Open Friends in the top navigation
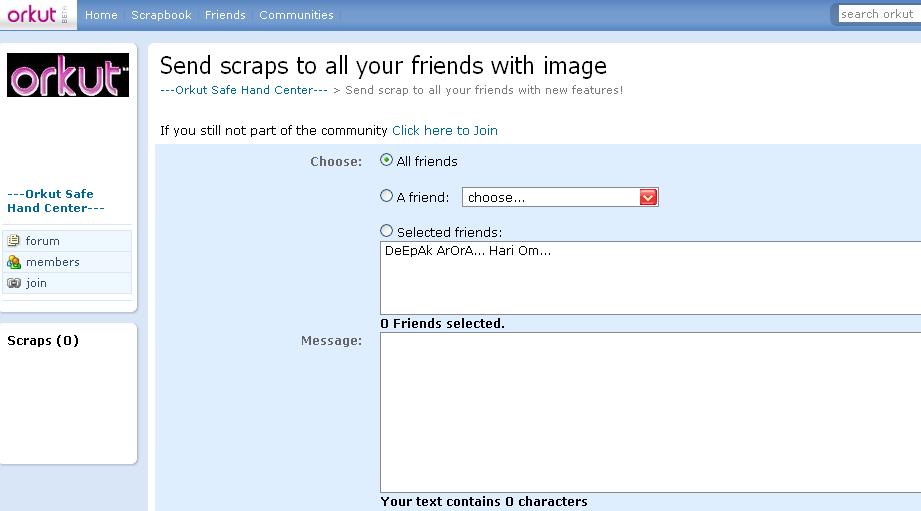 (x=225, y=15)
